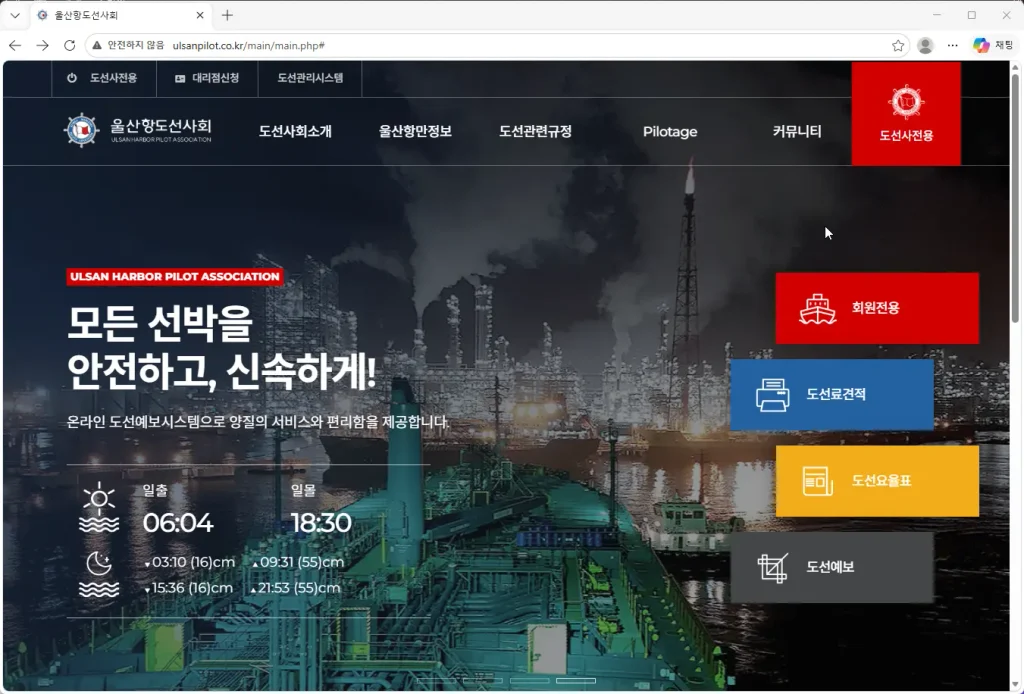Screen dimensions: 1024x694
Task: Click the 일출 label
Action: 155,490
